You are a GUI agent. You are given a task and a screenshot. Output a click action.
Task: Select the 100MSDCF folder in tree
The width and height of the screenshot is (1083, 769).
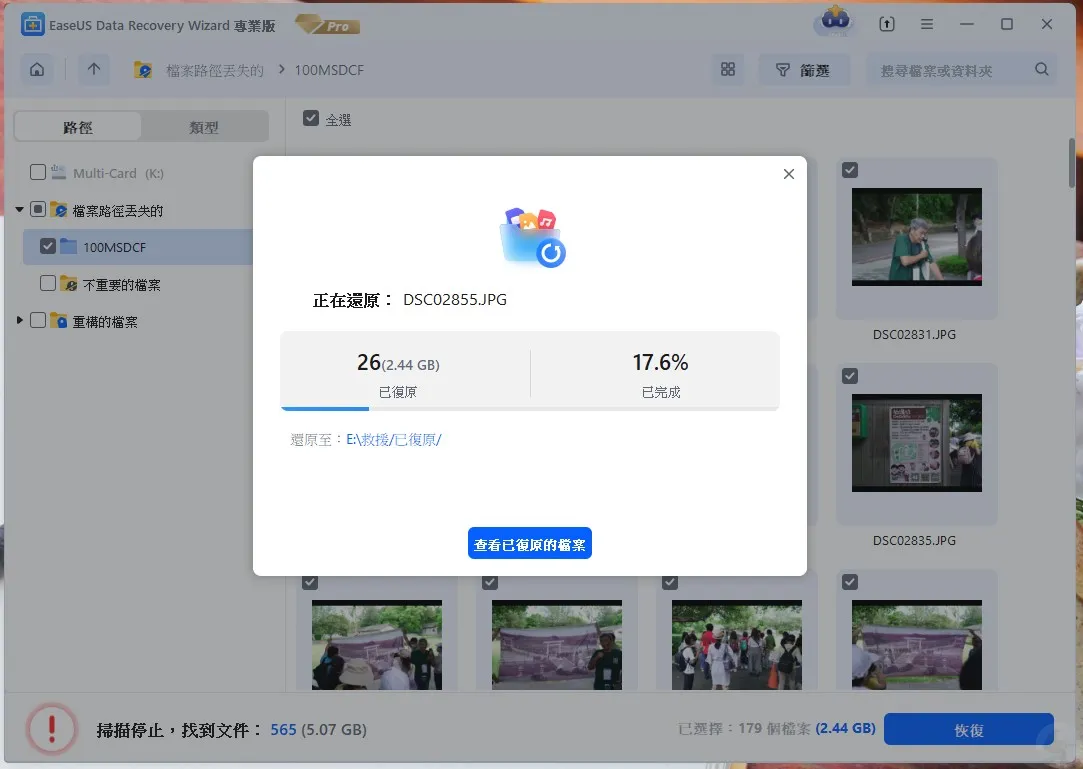115,247
